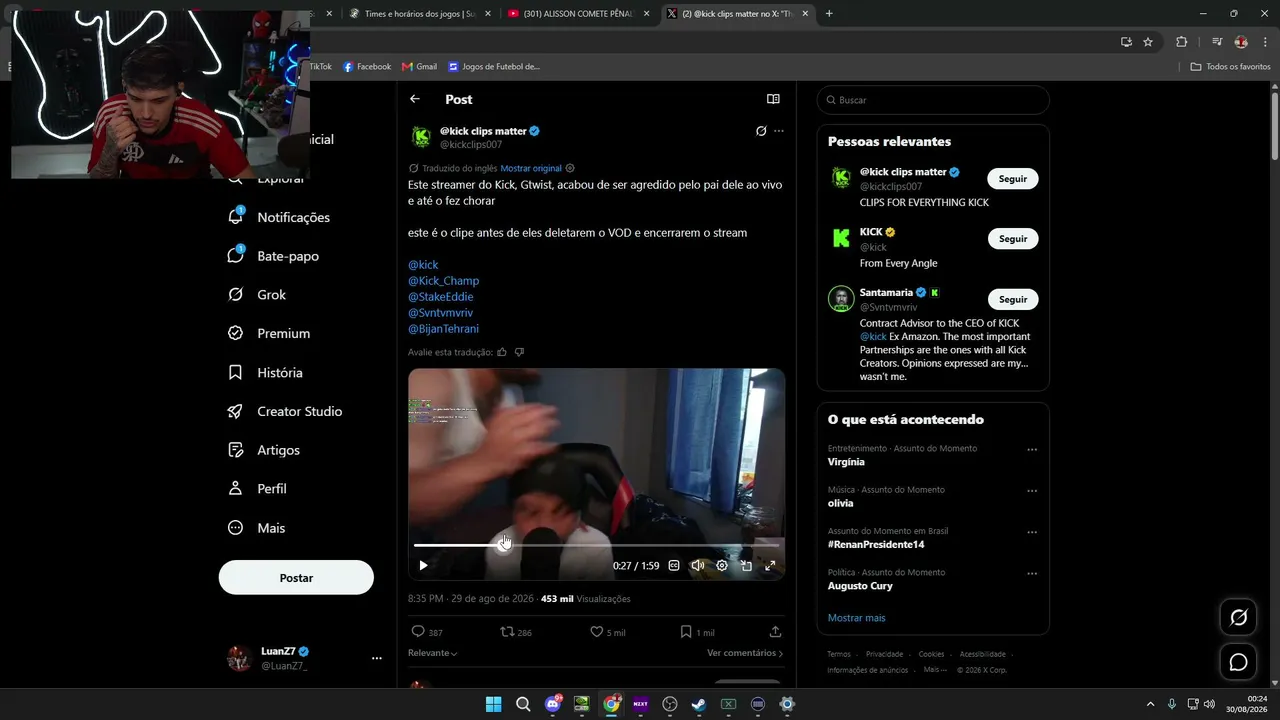Mute the video sound
This screenshot has width=1280, height=720.
click(698, 565)
